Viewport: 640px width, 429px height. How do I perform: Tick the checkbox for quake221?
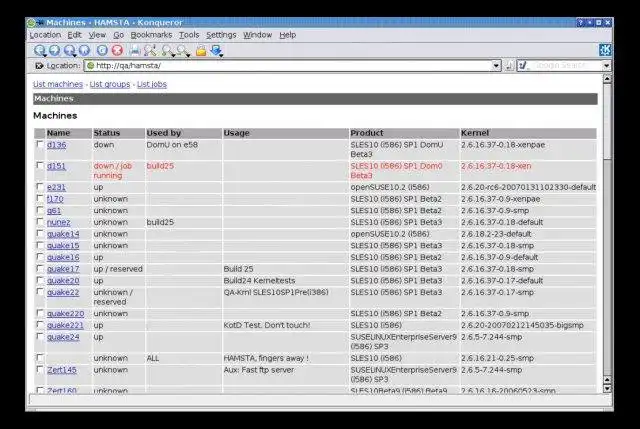[x=40, y=325]
